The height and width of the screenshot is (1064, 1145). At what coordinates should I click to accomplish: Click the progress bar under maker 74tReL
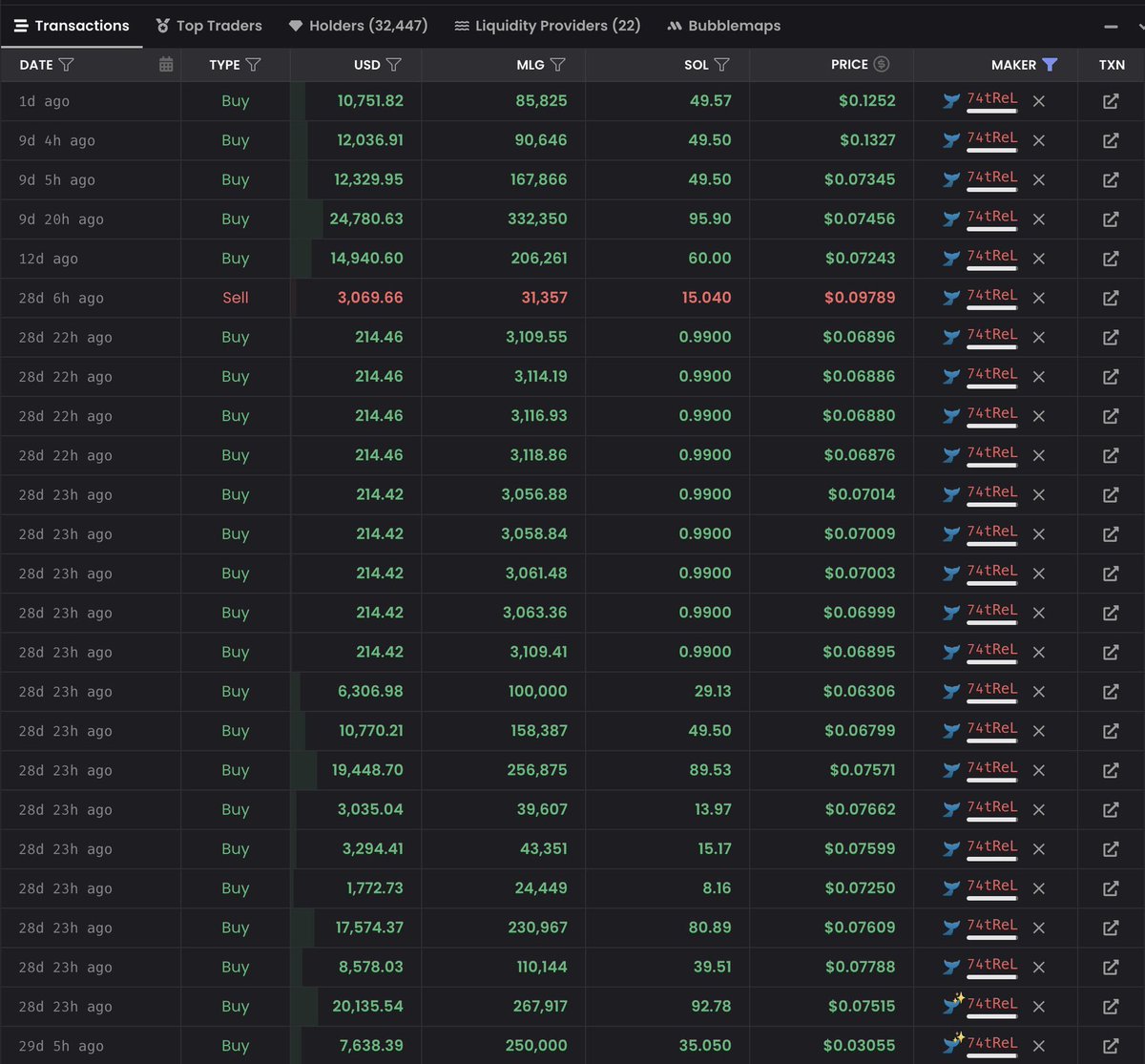coord(992,111)
